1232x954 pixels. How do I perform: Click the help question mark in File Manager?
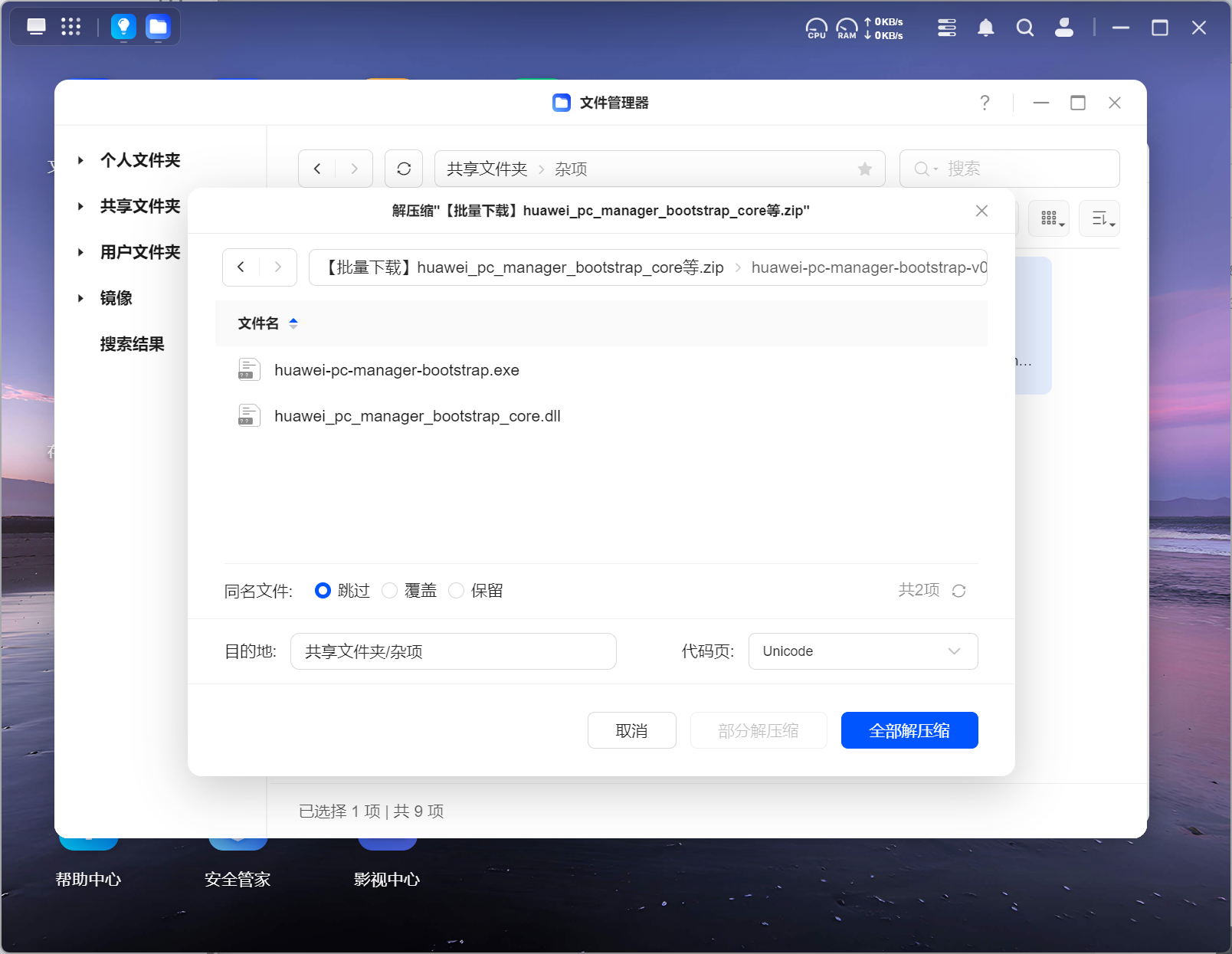(985, 103)
